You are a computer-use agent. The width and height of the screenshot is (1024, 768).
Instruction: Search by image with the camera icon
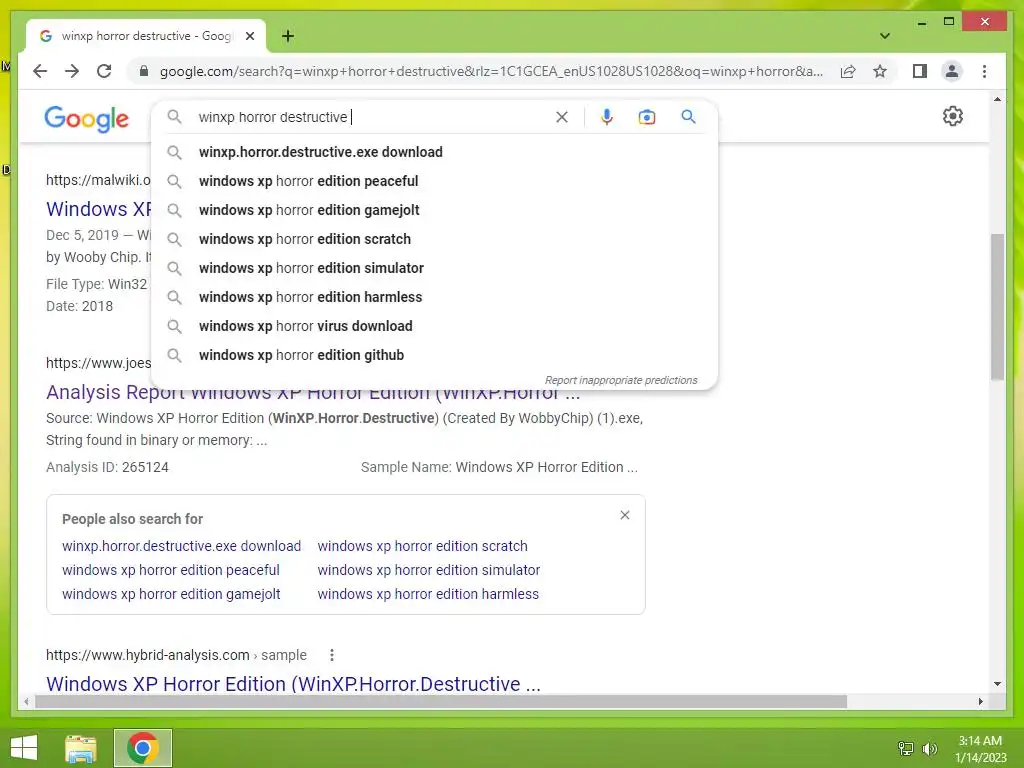point(647,117)
